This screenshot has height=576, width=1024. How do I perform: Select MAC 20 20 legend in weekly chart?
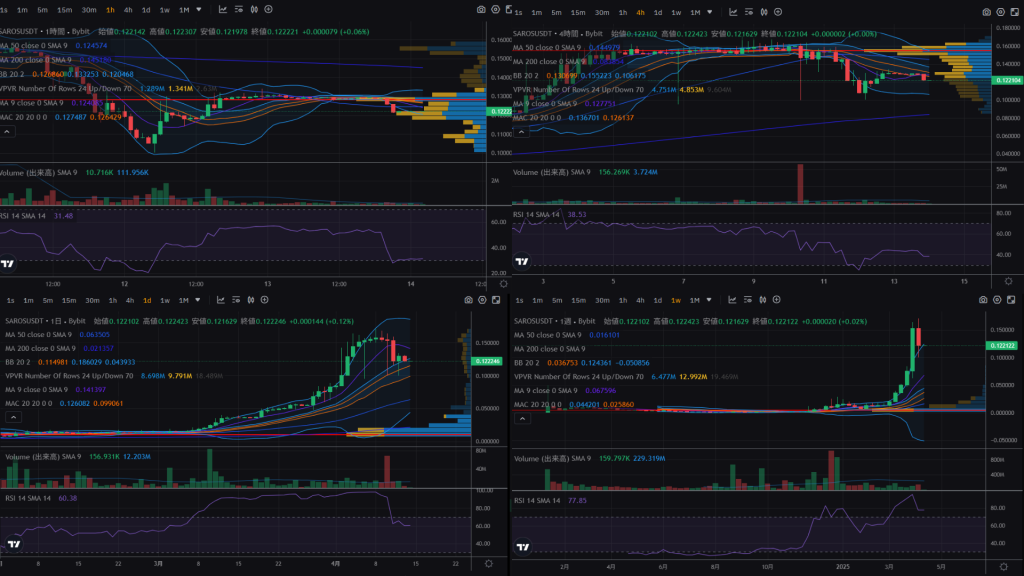[x=537, y=404]
